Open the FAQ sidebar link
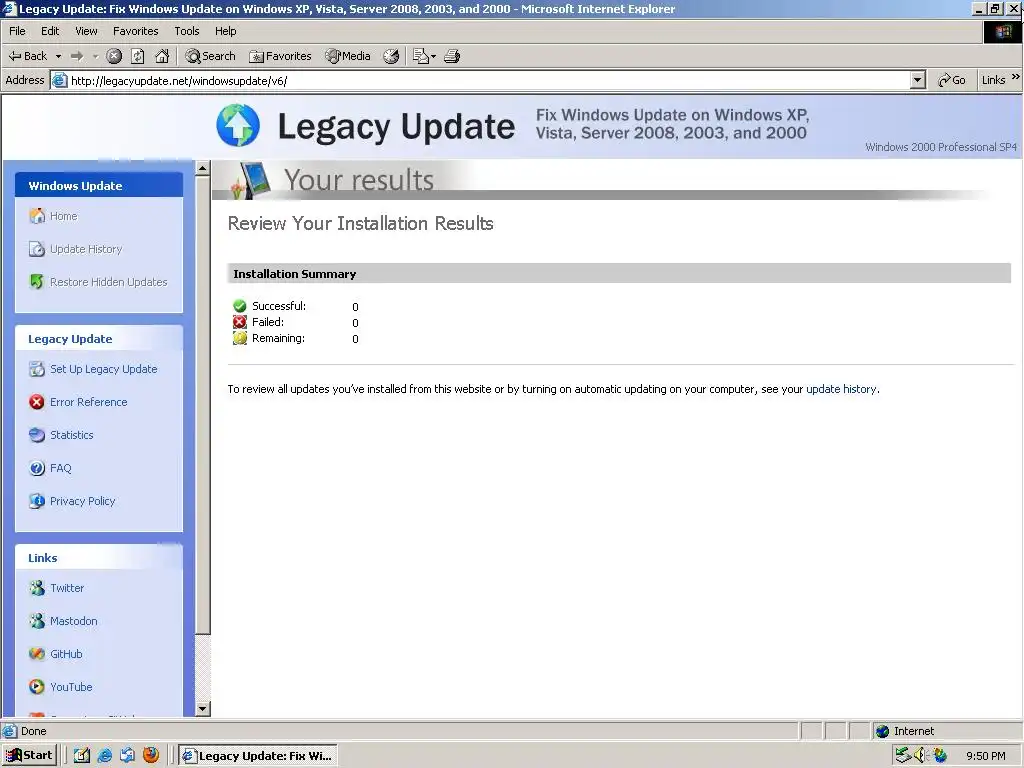The height and width of the screenshot is (768, 1024). coord(60,468)
